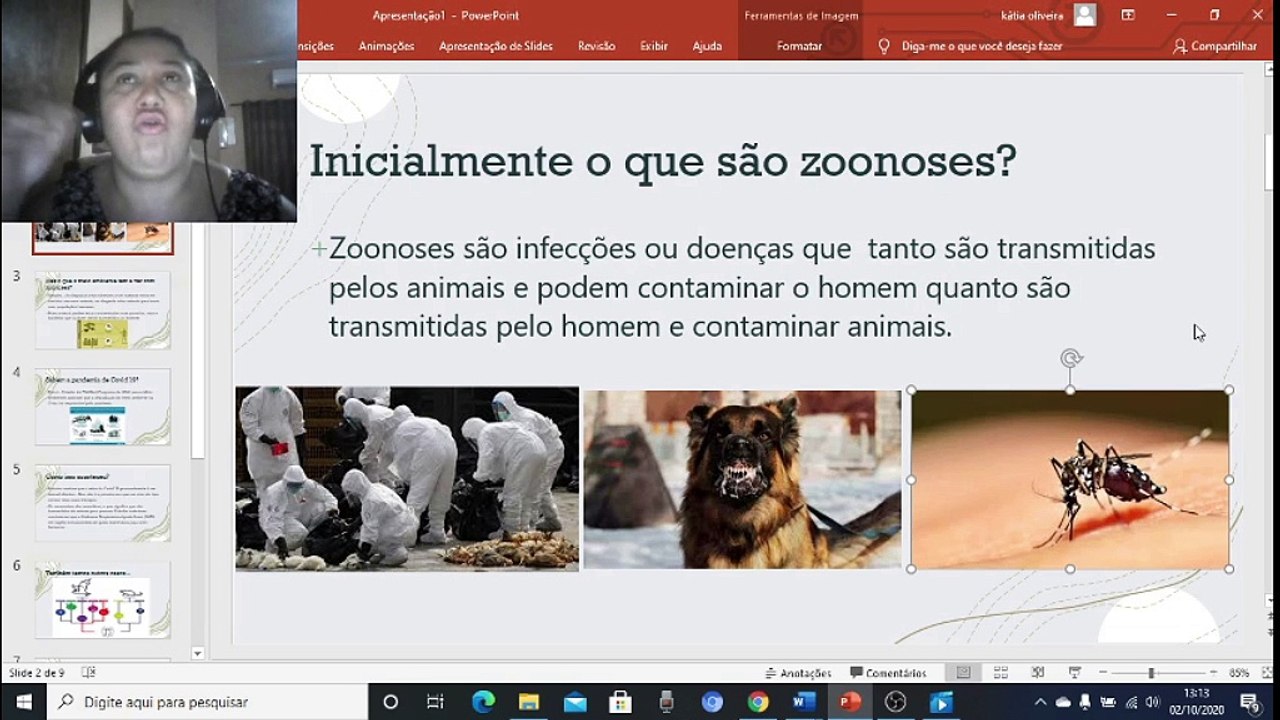1280x720 pixels.
Task: Click the zoom in plus button
Action: tap(1213, 673)
